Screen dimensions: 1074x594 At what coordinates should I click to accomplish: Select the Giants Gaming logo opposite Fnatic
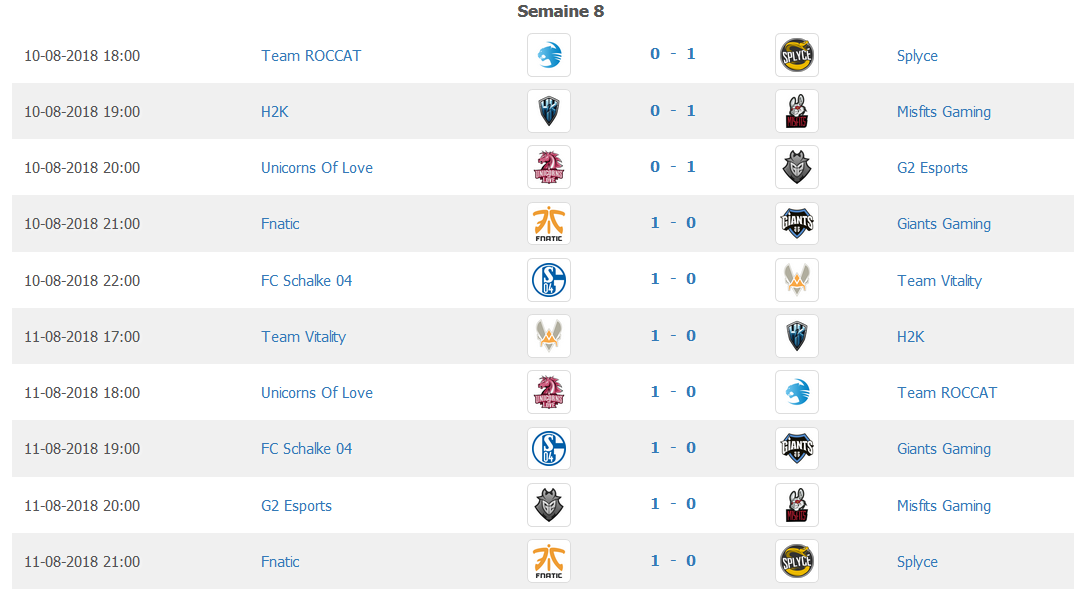click(x=797, y=223)
